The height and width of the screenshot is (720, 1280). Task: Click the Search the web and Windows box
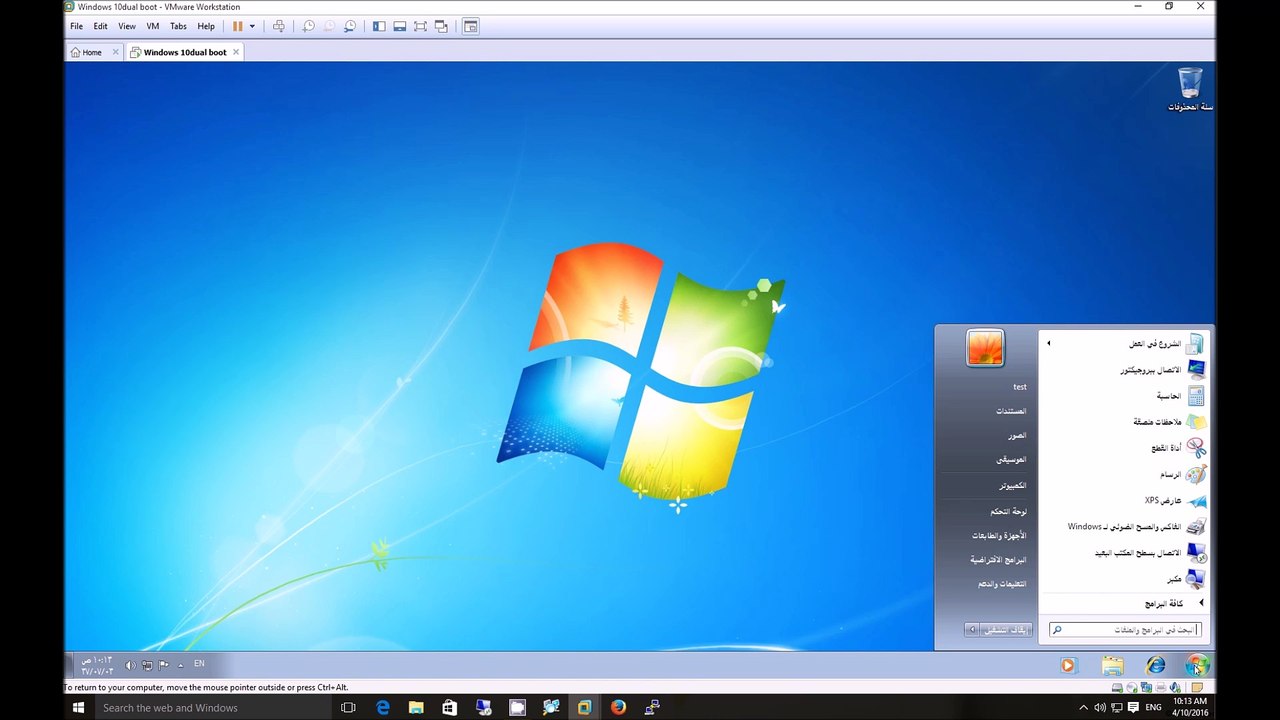[213, 707]
